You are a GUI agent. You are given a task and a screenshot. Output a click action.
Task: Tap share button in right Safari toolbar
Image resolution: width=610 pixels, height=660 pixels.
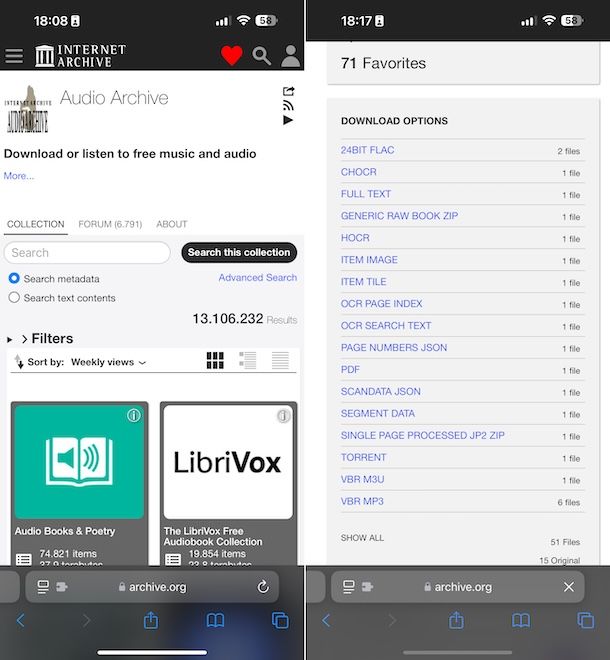click(x=456, y=620)
